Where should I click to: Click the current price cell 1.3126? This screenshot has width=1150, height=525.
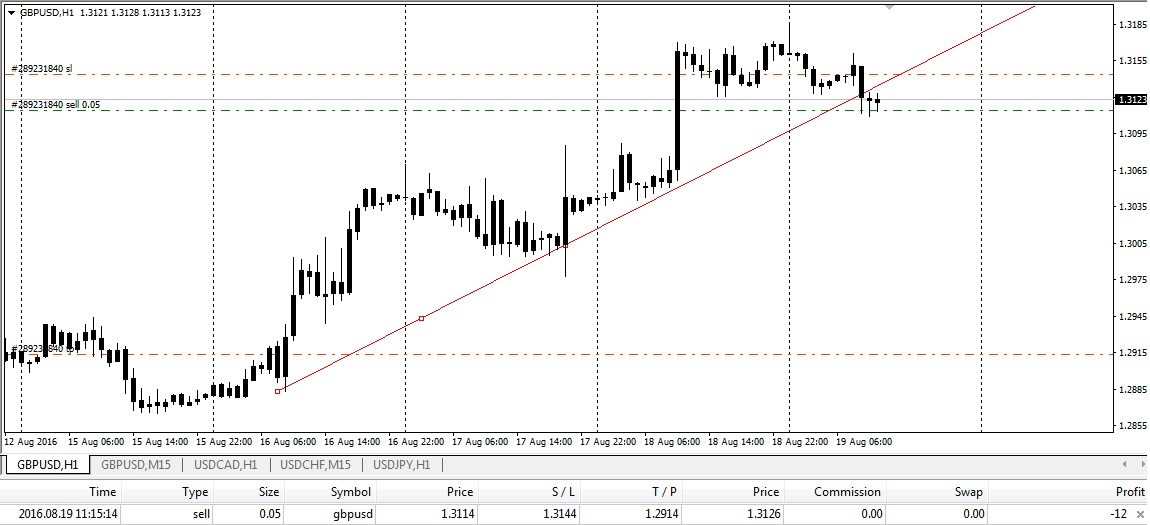[763, 514]
